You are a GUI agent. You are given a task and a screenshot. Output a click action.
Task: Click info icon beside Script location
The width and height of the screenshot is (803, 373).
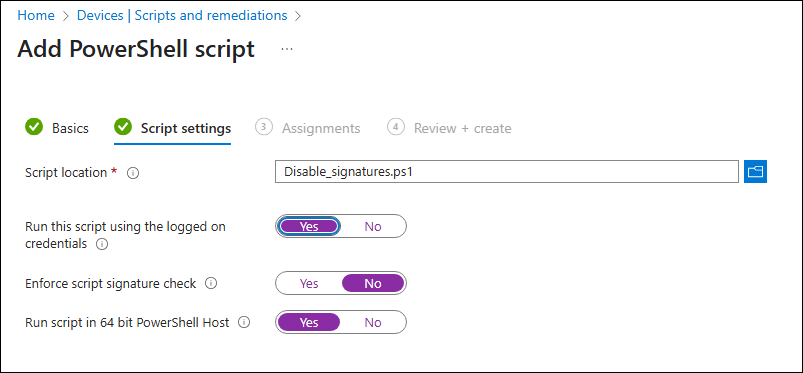point(133,173)
